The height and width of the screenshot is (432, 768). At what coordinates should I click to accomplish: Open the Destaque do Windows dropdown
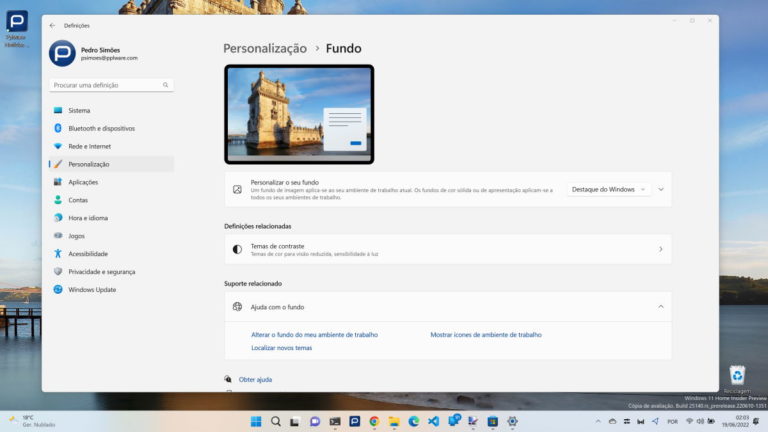point(609,189)
